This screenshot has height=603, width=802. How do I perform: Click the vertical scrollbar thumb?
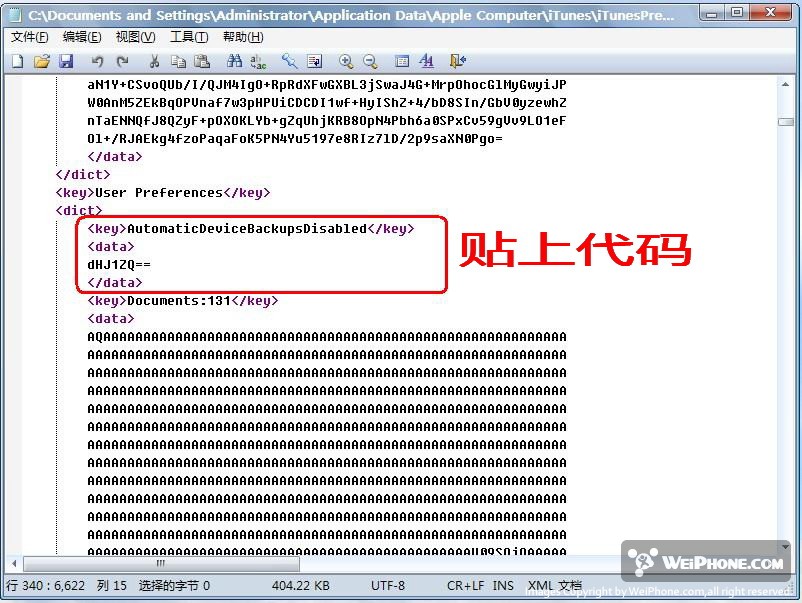tap(785, 122)
